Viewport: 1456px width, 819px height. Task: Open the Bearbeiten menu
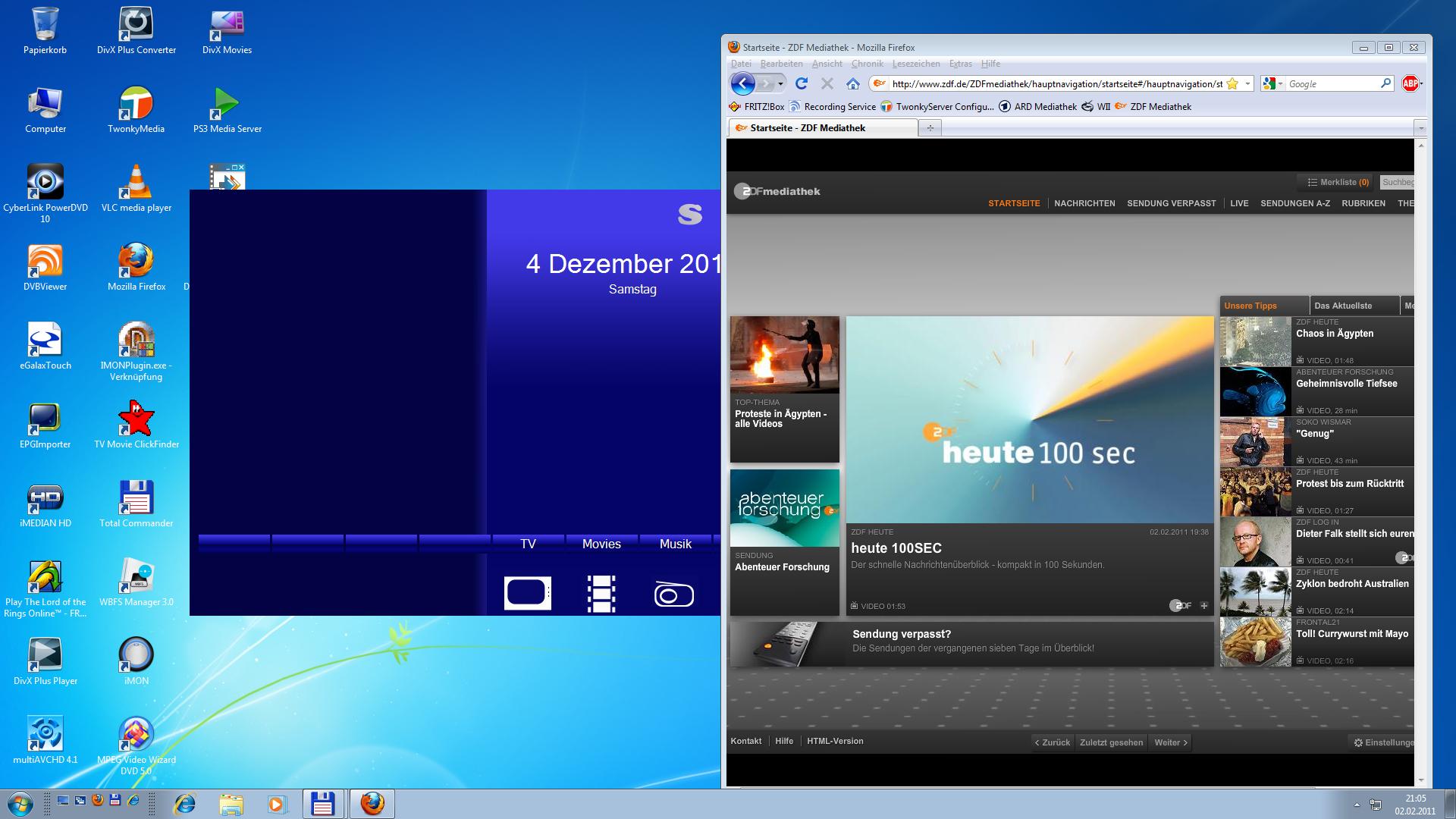coord(781,64)
